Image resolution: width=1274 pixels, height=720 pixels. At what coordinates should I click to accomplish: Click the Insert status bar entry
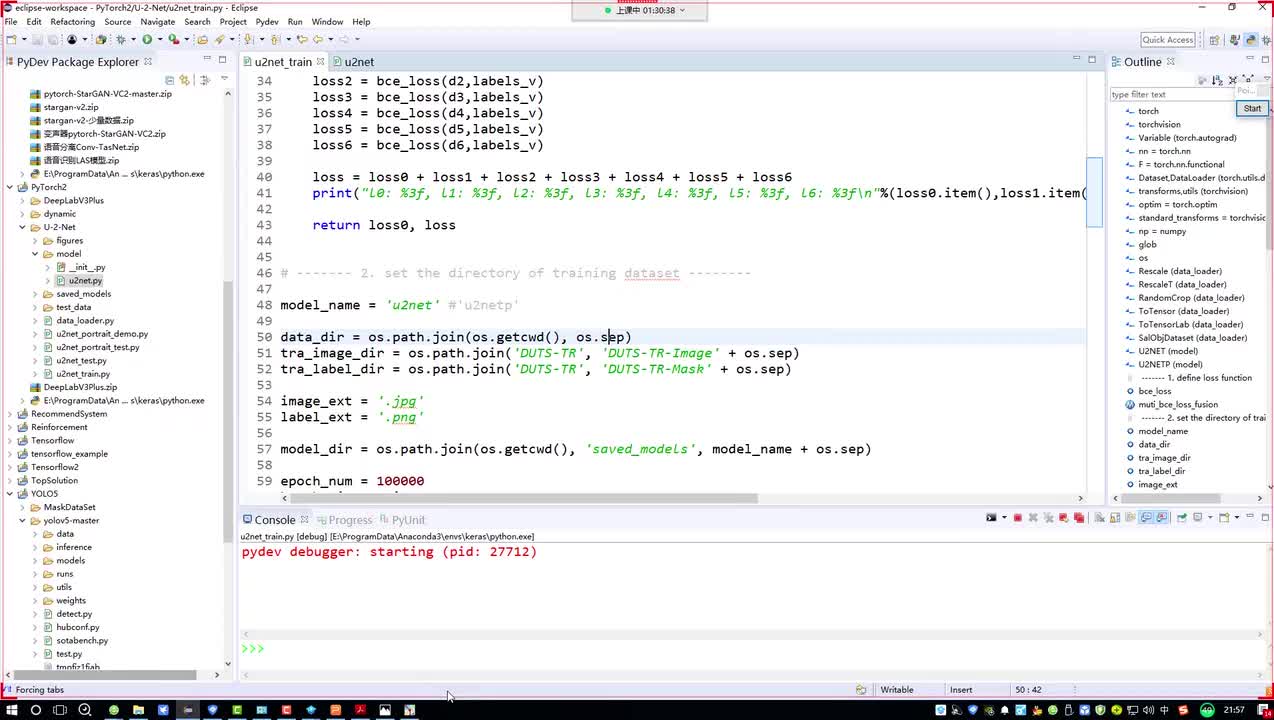point(961,690)
